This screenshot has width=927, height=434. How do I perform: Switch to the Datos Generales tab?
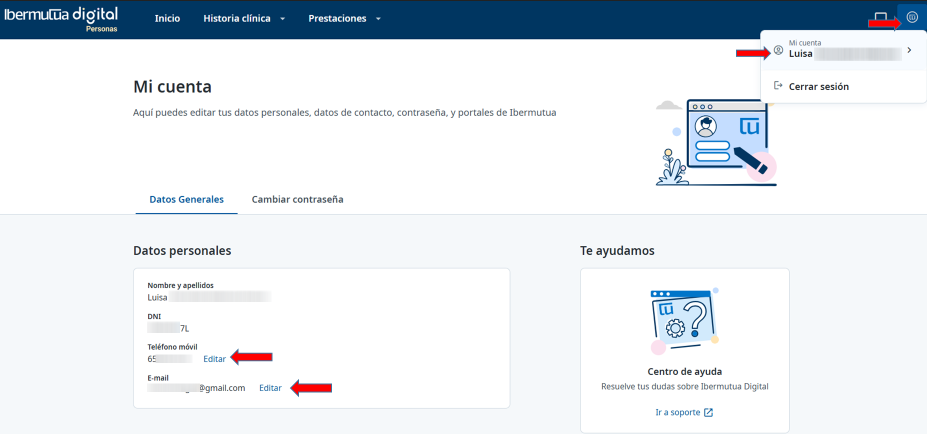(x=186, y=200)
